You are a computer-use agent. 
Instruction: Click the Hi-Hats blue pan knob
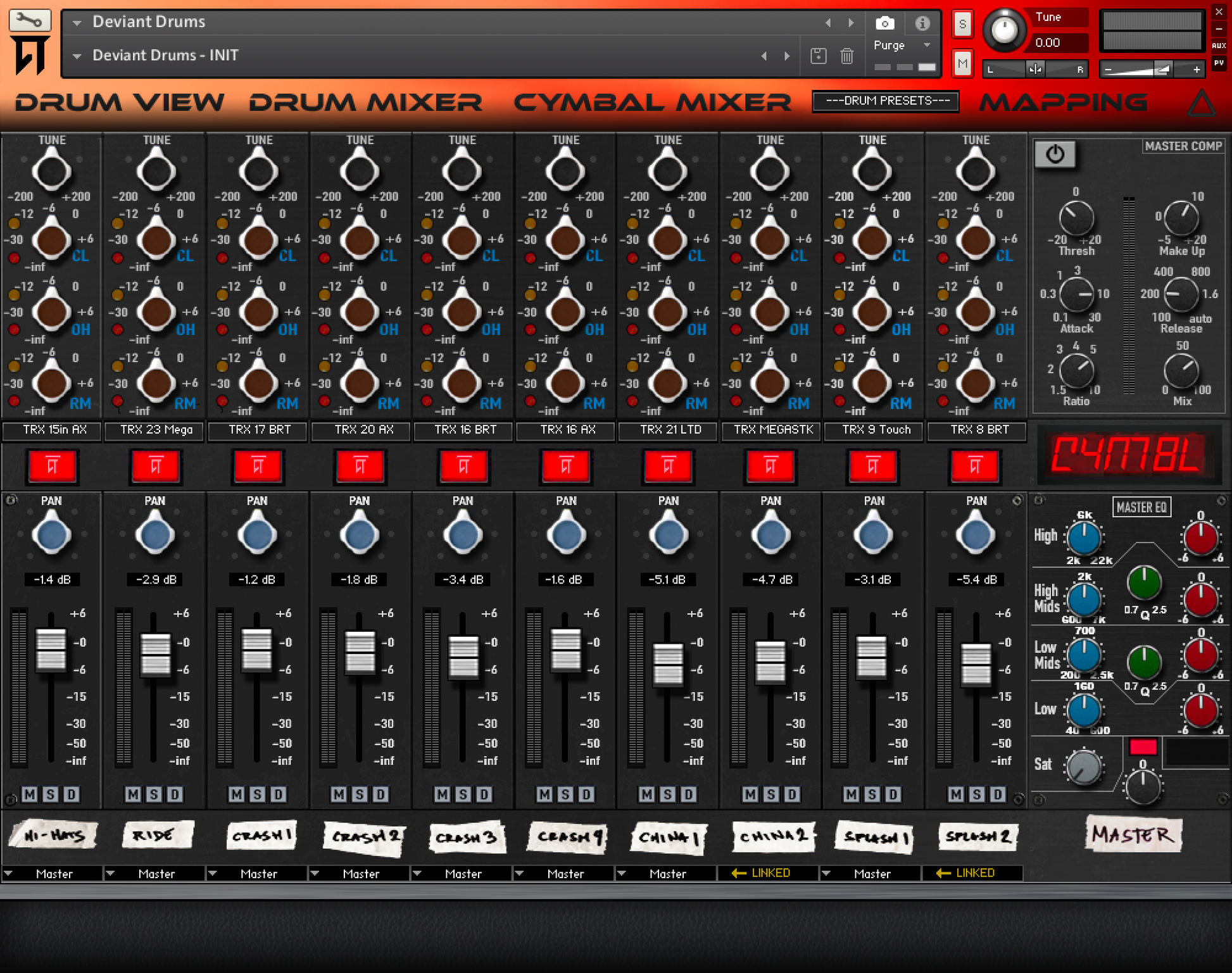click(x=51, y=535)
